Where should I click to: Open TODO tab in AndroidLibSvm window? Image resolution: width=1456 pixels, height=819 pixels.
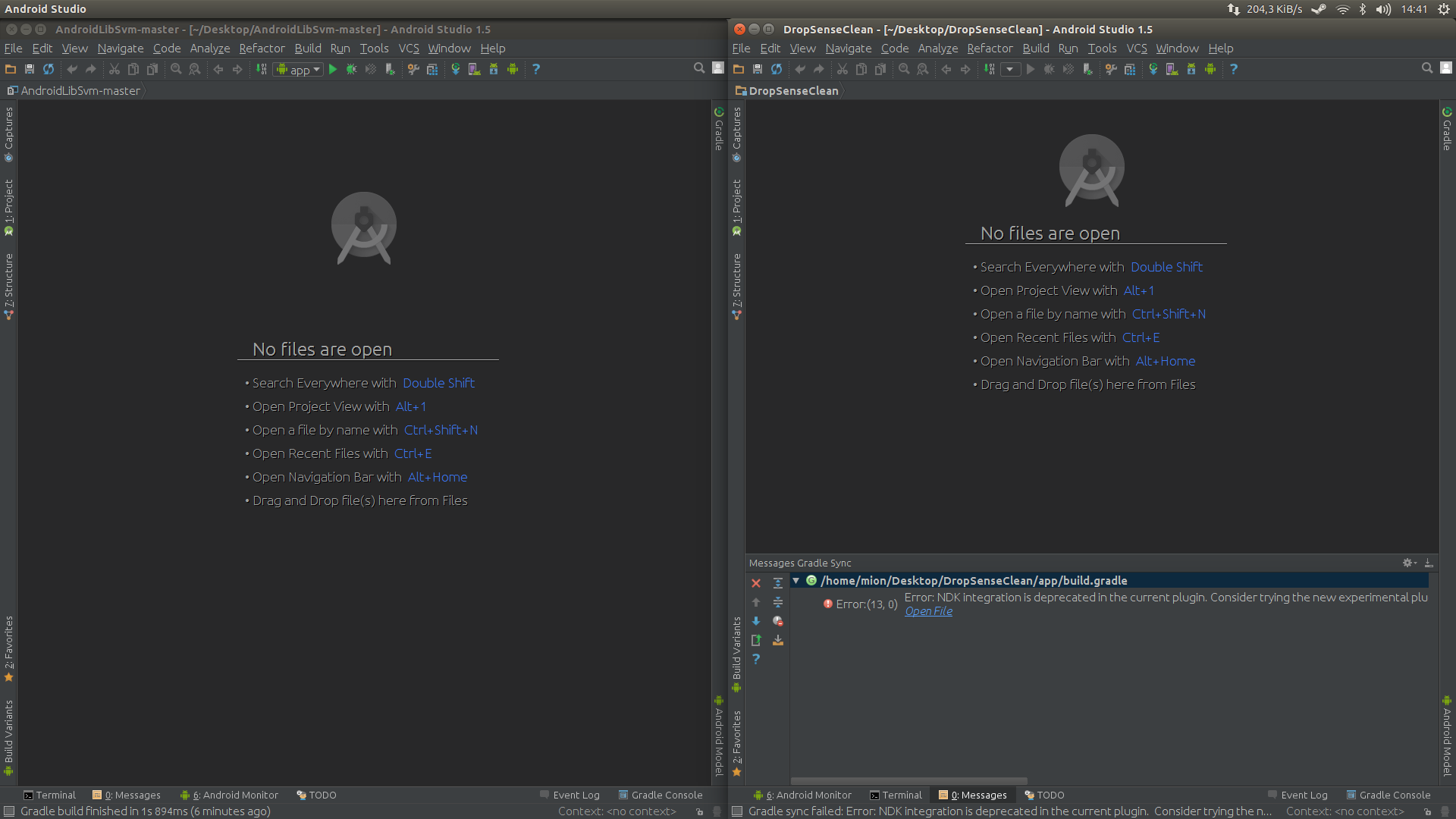click(x=316, y=795)
